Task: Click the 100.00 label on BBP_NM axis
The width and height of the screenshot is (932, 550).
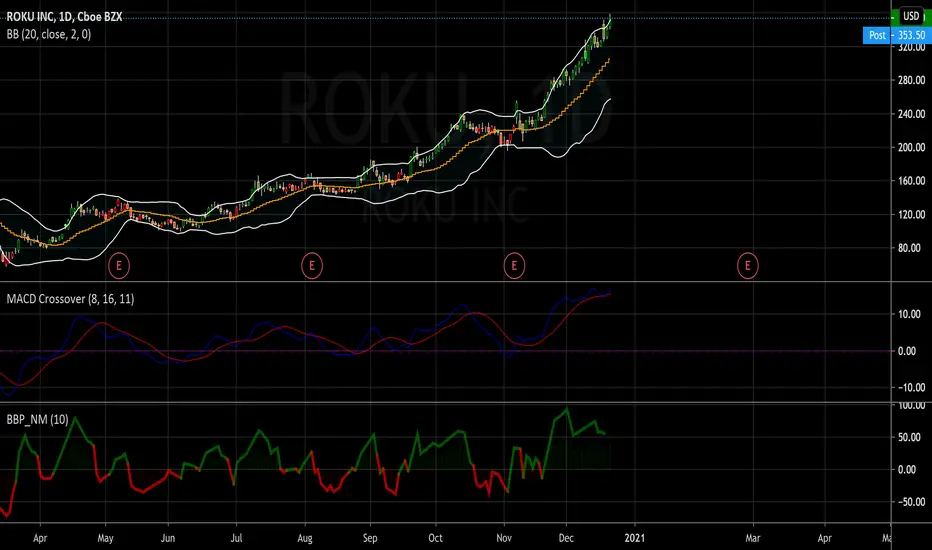Action: 911,406
